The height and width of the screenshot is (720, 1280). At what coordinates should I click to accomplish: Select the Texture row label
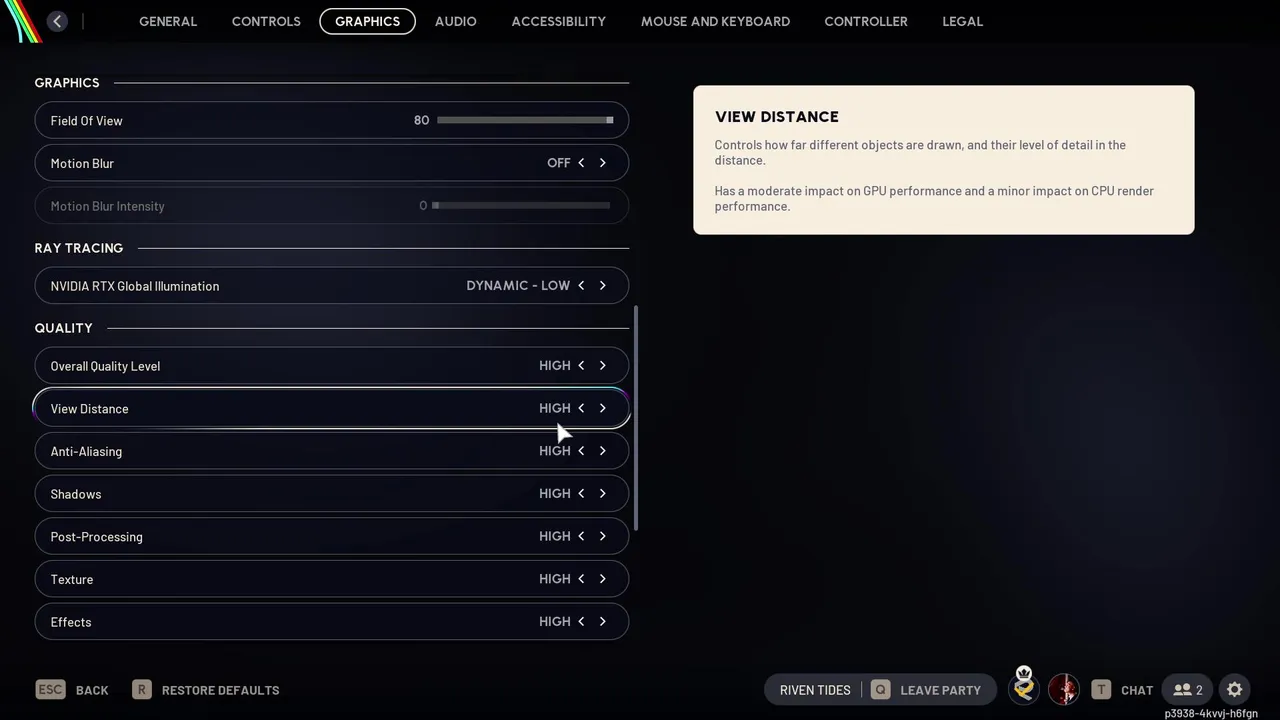coord(72,579)
